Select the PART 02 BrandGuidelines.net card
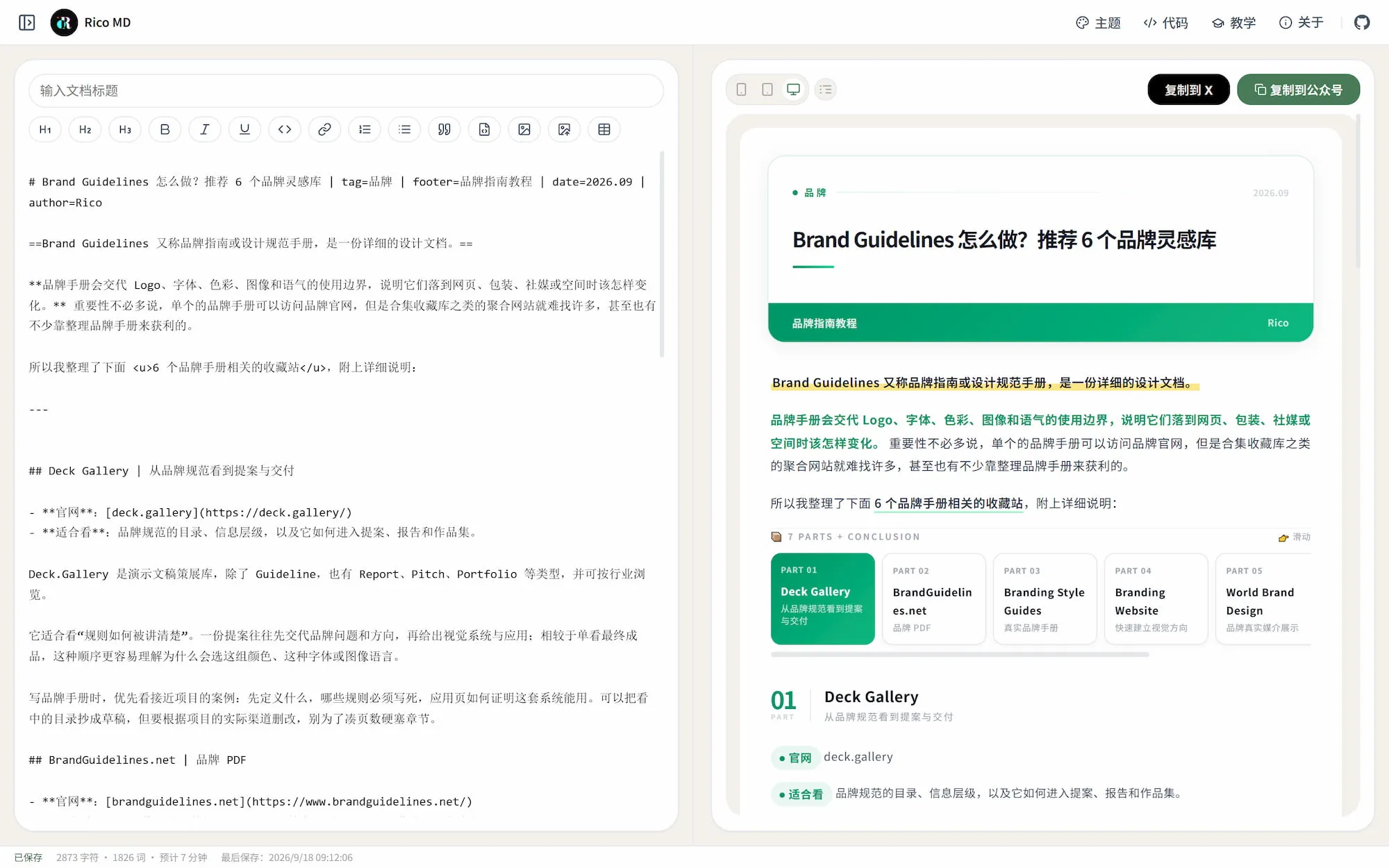This screenshot has width=1389, height=868. coord(933,599)
